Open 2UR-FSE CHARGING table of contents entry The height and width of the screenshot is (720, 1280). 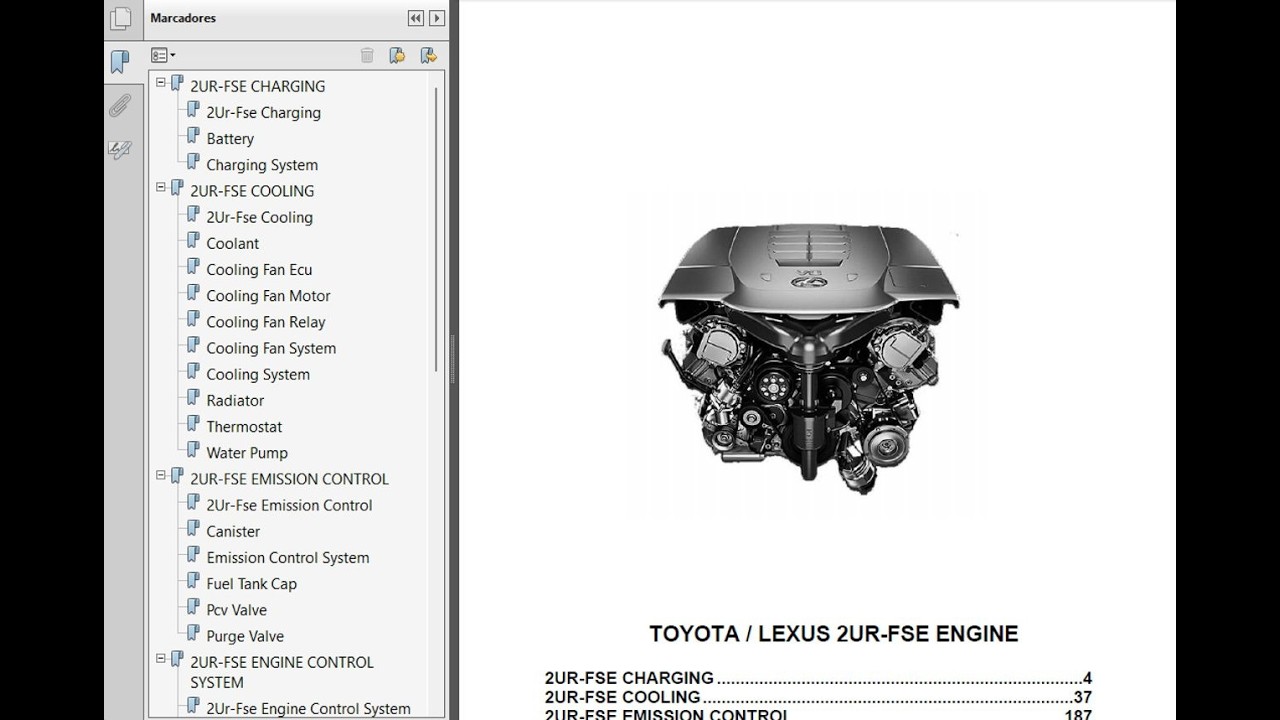click(818, 678)
